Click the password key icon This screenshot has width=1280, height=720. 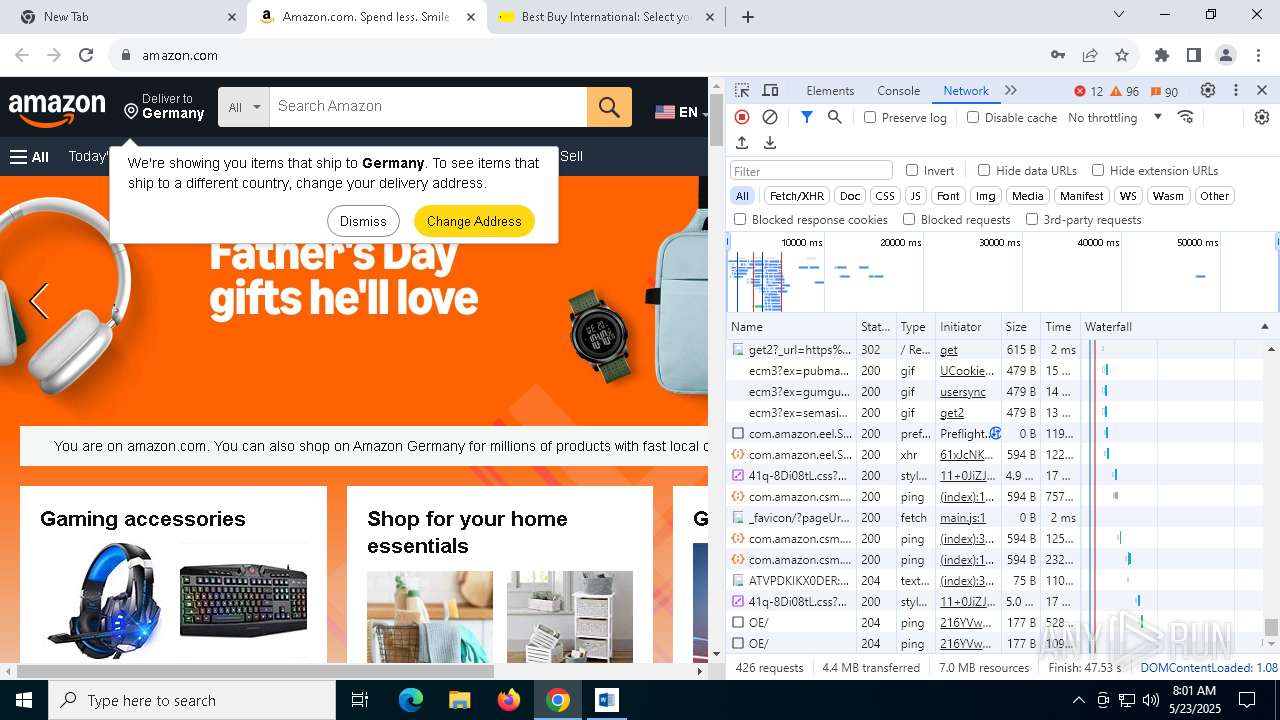[x=1058, y=55]
